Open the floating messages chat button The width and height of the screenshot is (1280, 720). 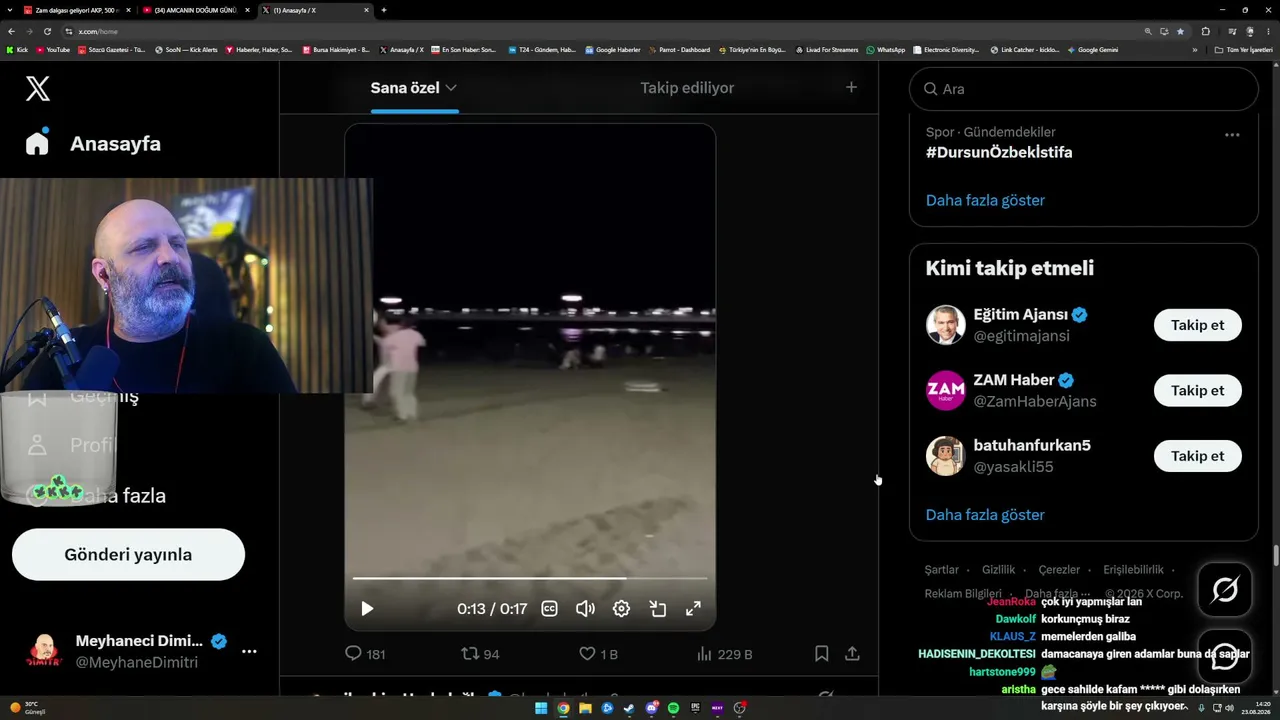click(1225, 655)
